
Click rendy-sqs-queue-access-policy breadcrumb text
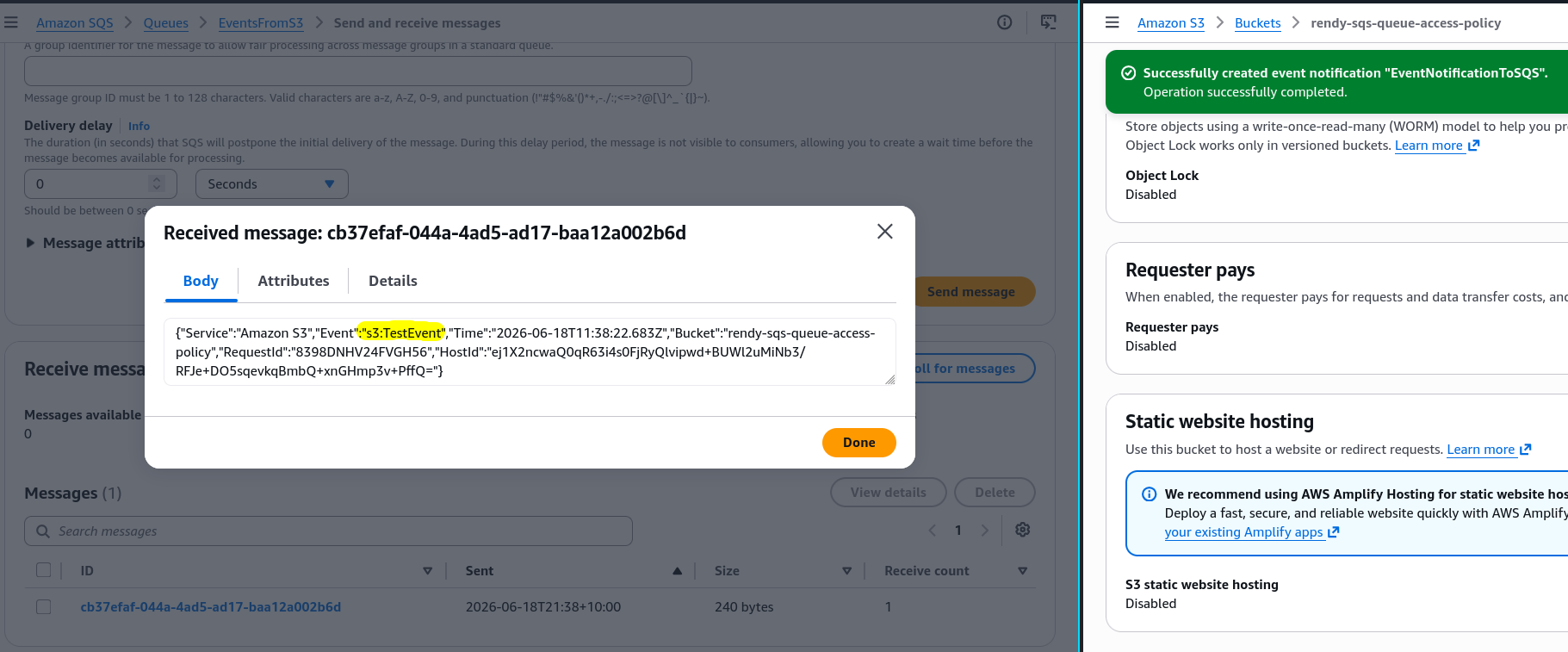click(1405, 23)
